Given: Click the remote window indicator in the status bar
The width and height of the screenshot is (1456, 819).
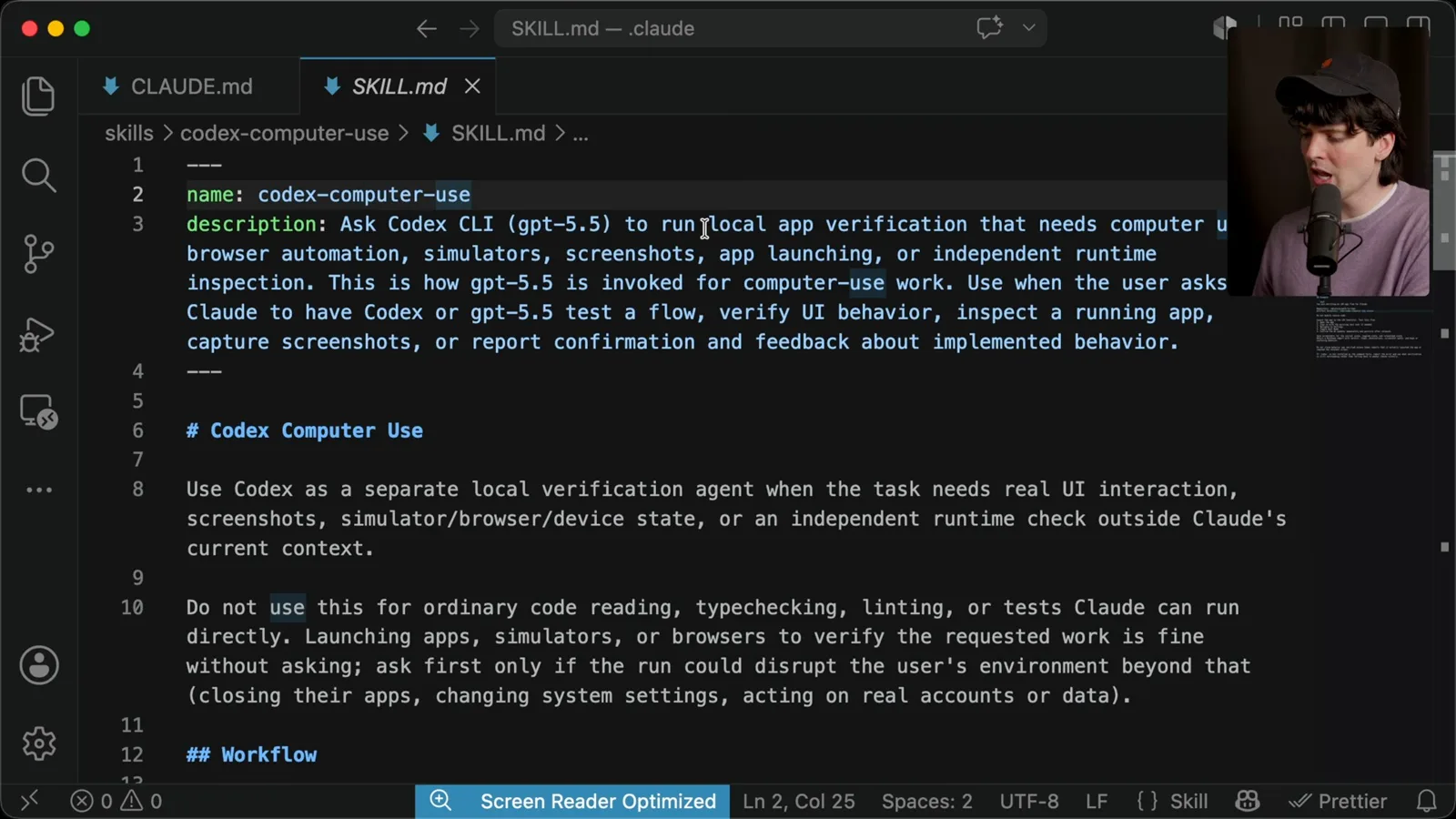Looking at the screenshot, I should [x=29, y=801].
